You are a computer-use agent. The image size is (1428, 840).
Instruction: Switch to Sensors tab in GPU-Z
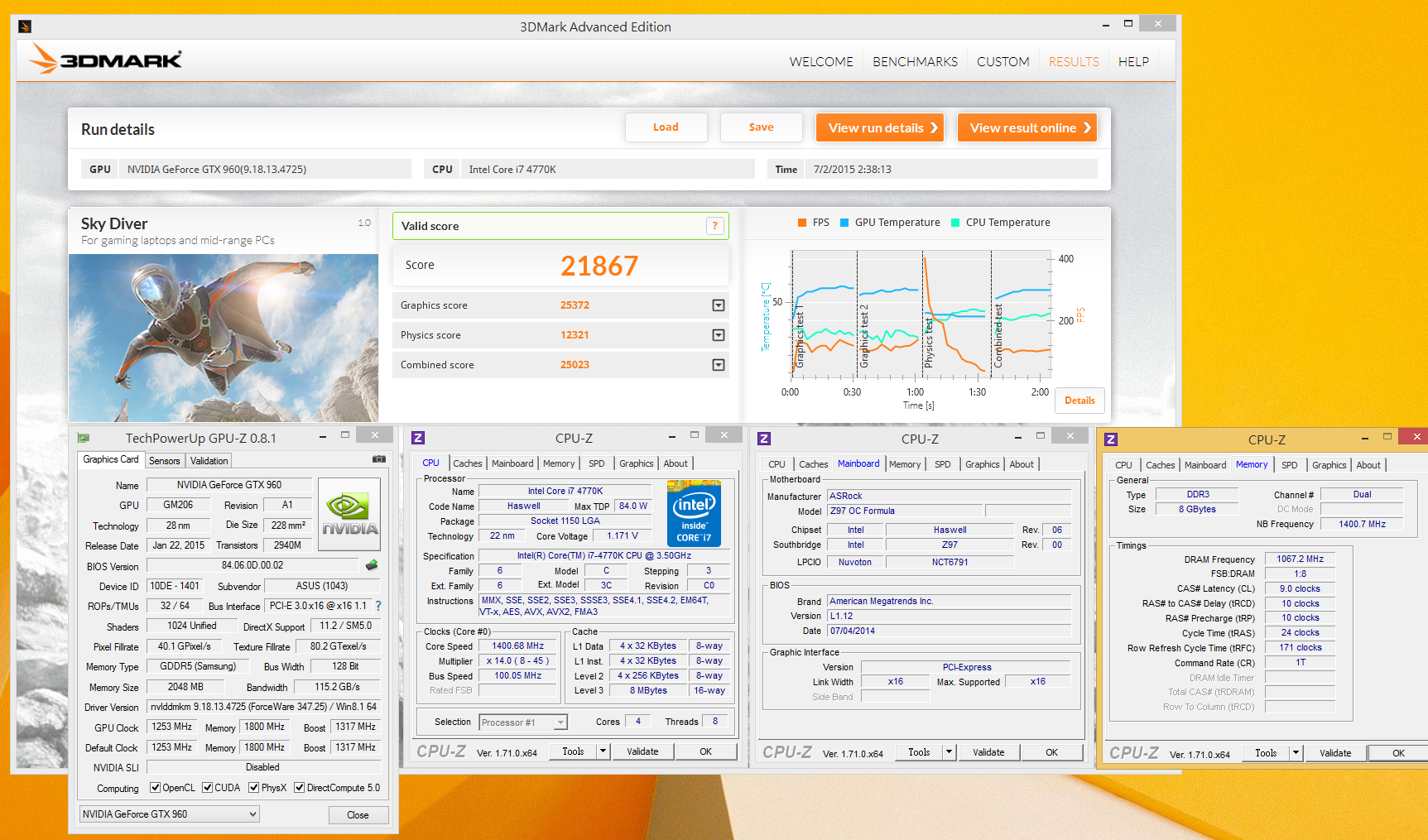(x=164, y=461)
